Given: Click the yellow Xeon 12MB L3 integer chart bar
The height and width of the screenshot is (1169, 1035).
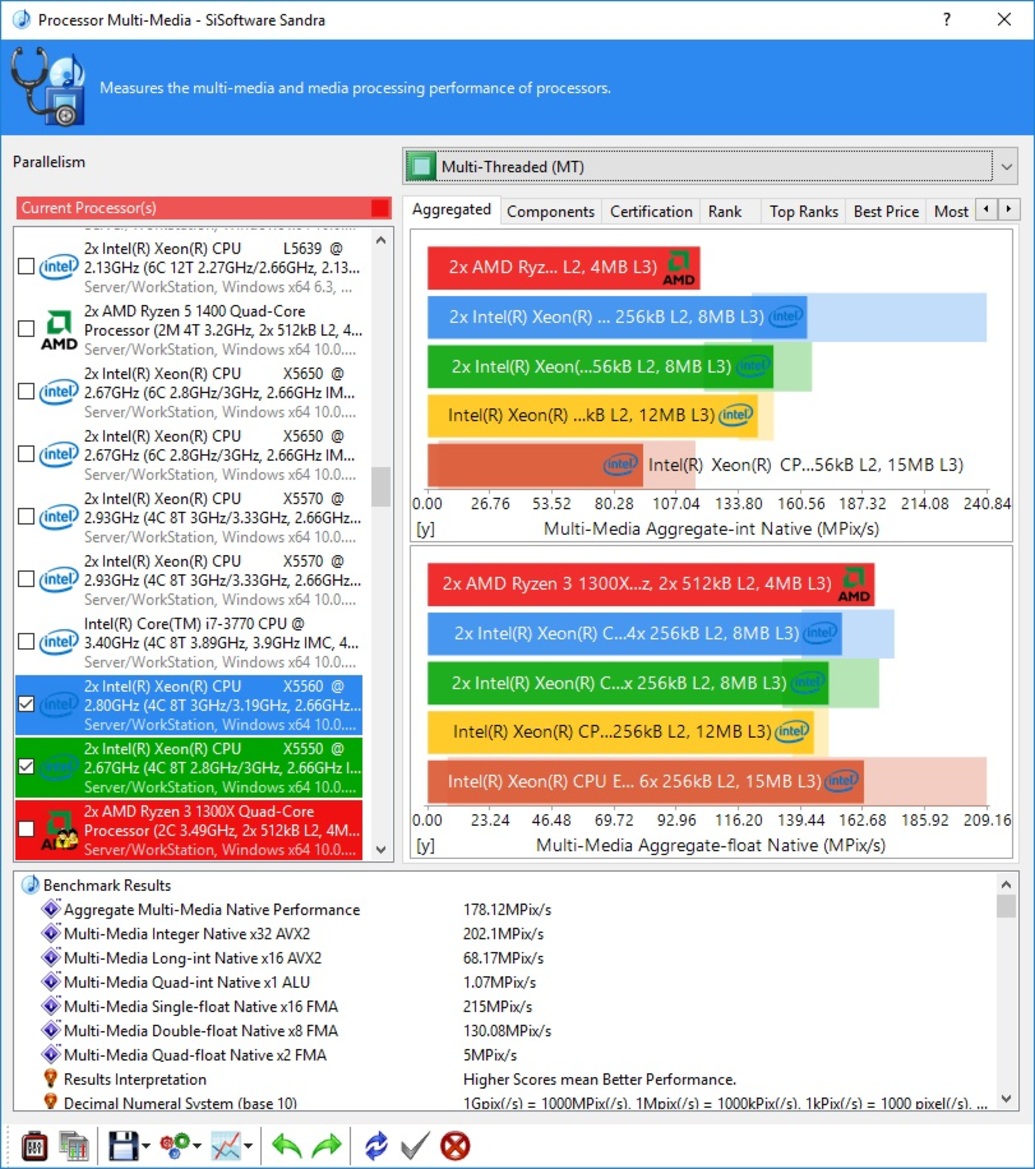Looking at the screenshot, I should (592, 415).
